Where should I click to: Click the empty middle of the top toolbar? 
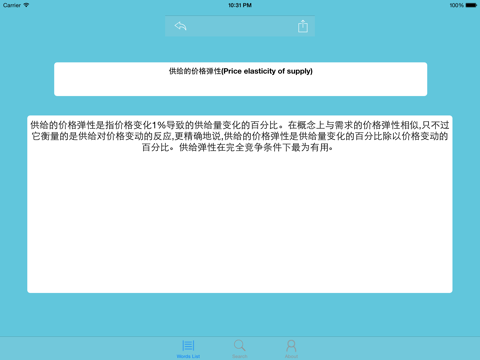pos(242,26)
